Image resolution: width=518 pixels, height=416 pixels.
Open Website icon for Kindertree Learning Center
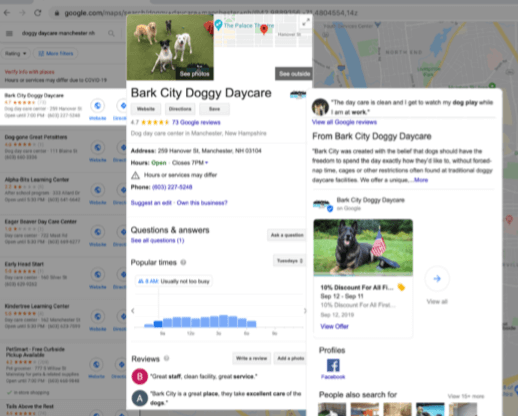pos(97,316)
